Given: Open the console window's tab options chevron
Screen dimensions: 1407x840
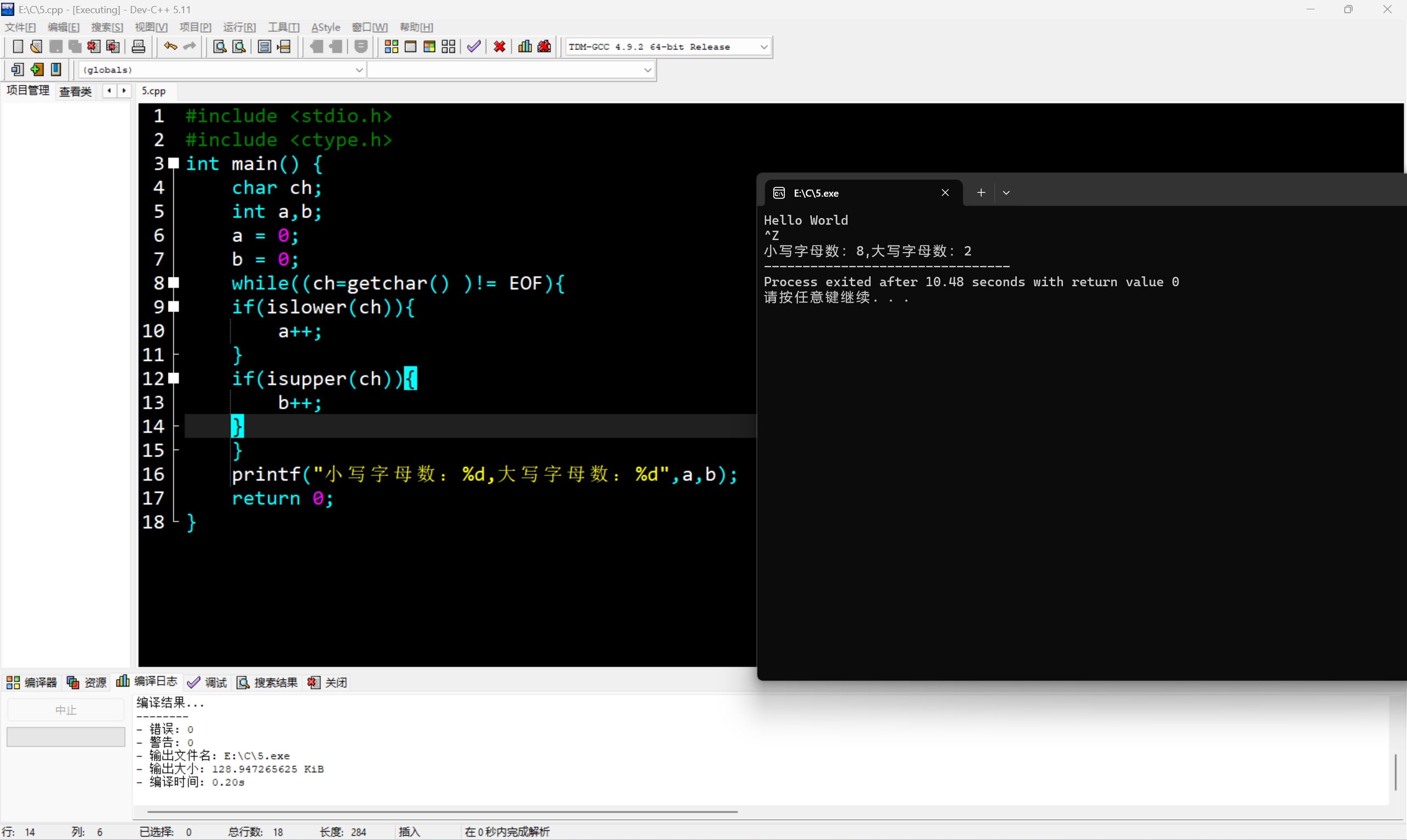Looking at the screenshot, I should coord(1006,192).
